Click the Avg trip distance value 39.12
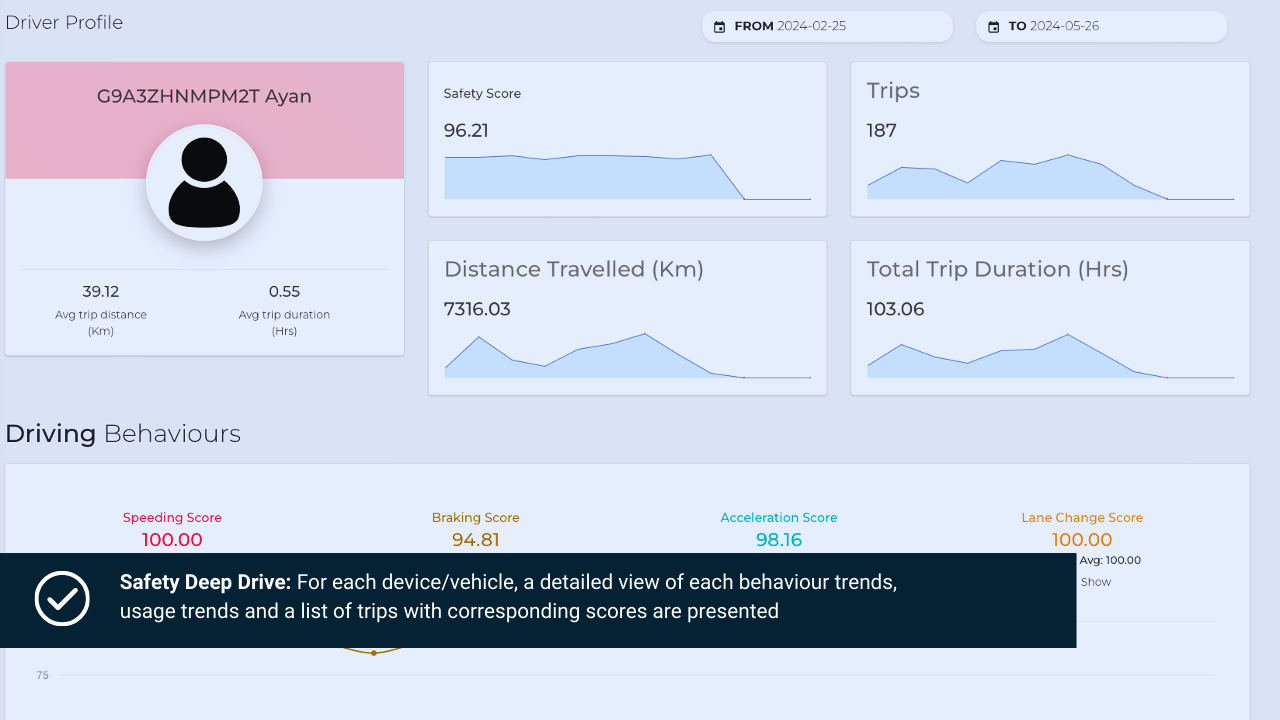The height and width of the screenshot is (720, 1280). [x=101, y=292]
